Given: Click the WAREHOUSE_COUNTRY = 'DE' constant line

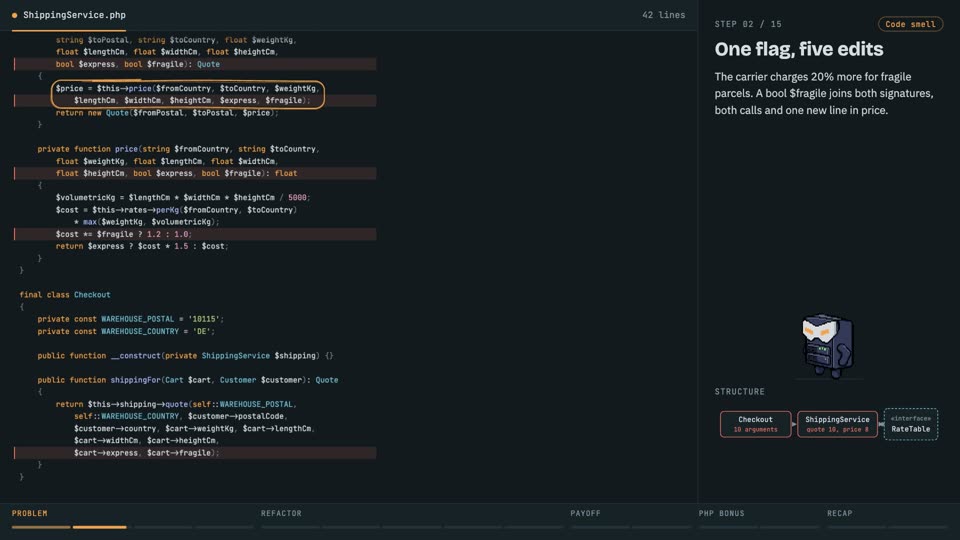Looking at the screenshot, I should [x=126, y=331].
